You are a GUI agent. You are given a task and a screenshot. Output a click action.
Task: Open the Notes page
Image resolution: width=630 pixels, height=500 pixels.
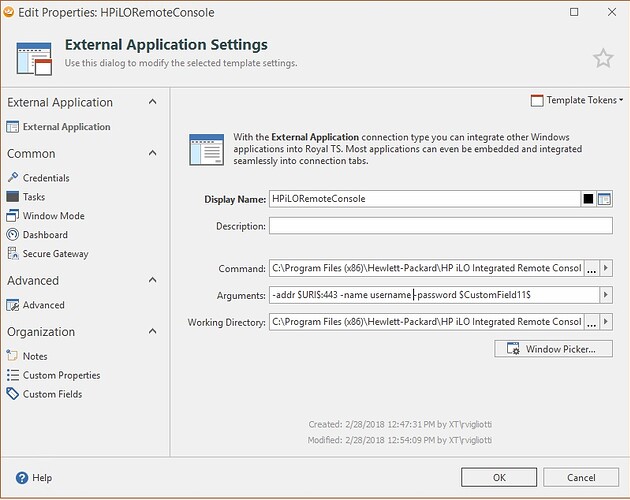click(x=34, y=356)
